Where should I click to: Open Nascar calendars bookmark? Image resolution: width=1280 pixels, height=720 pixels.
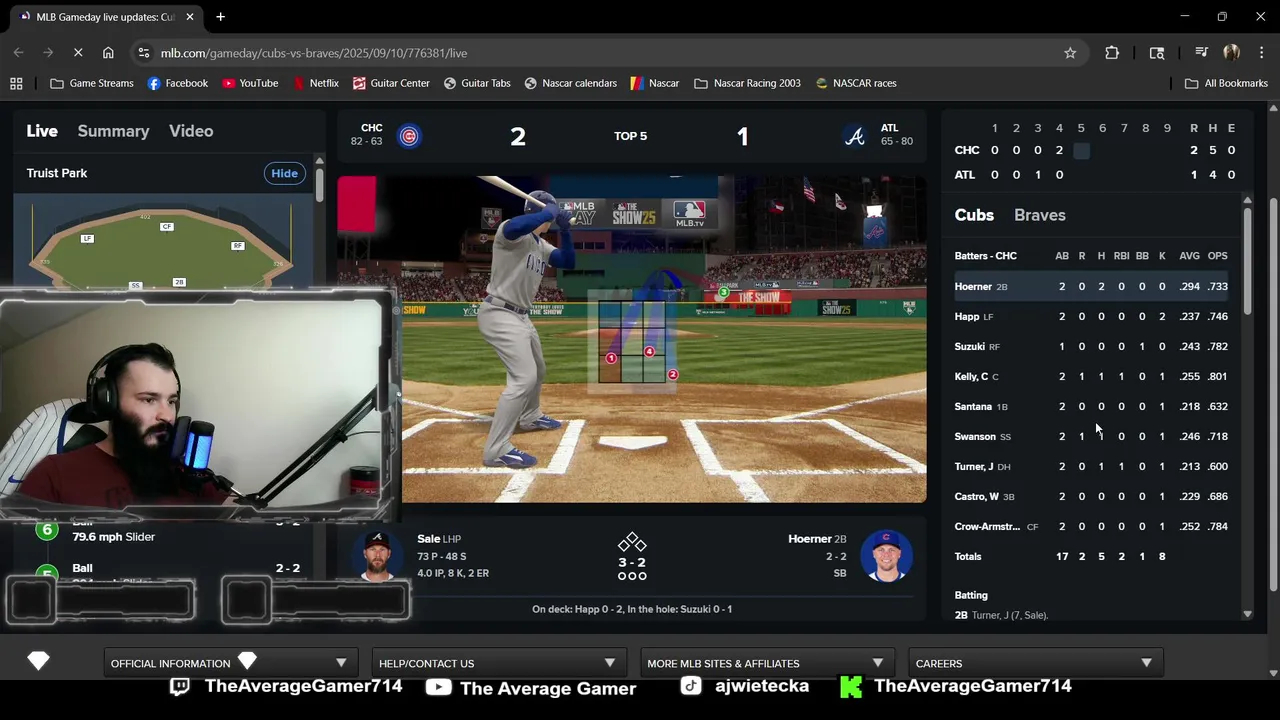(x=571, y=83)
